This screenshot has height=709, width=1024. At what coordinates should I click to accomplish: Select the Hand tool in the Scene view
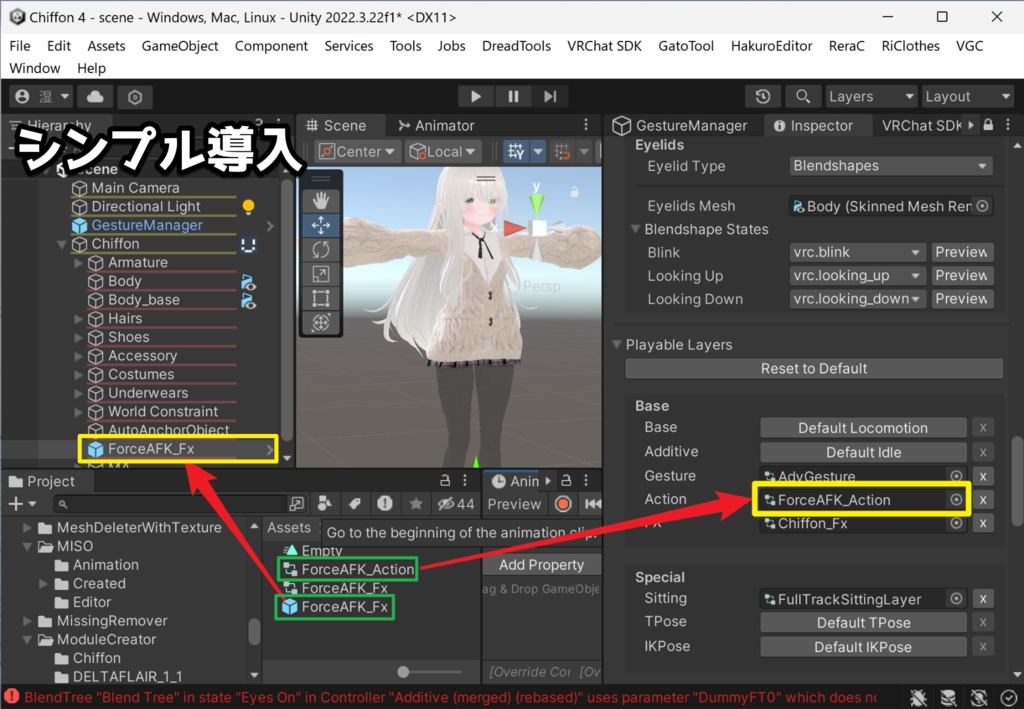(x=321, y=199)
